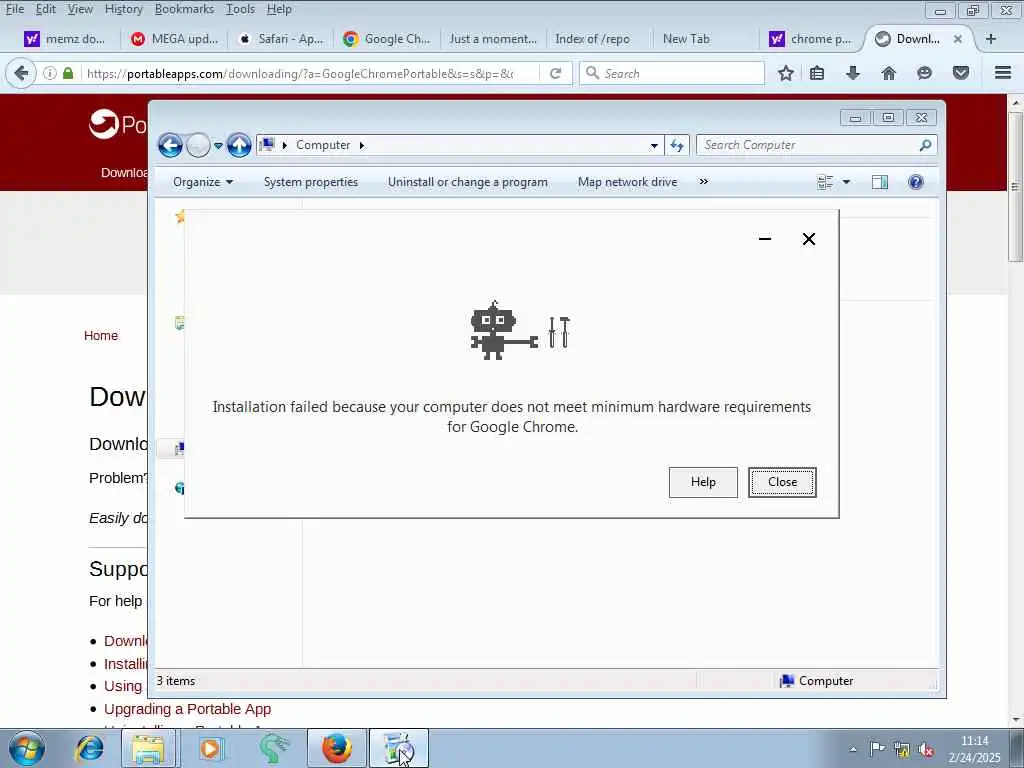
Task: Expand Explorer address bar history dropdown
Action: 654,146
